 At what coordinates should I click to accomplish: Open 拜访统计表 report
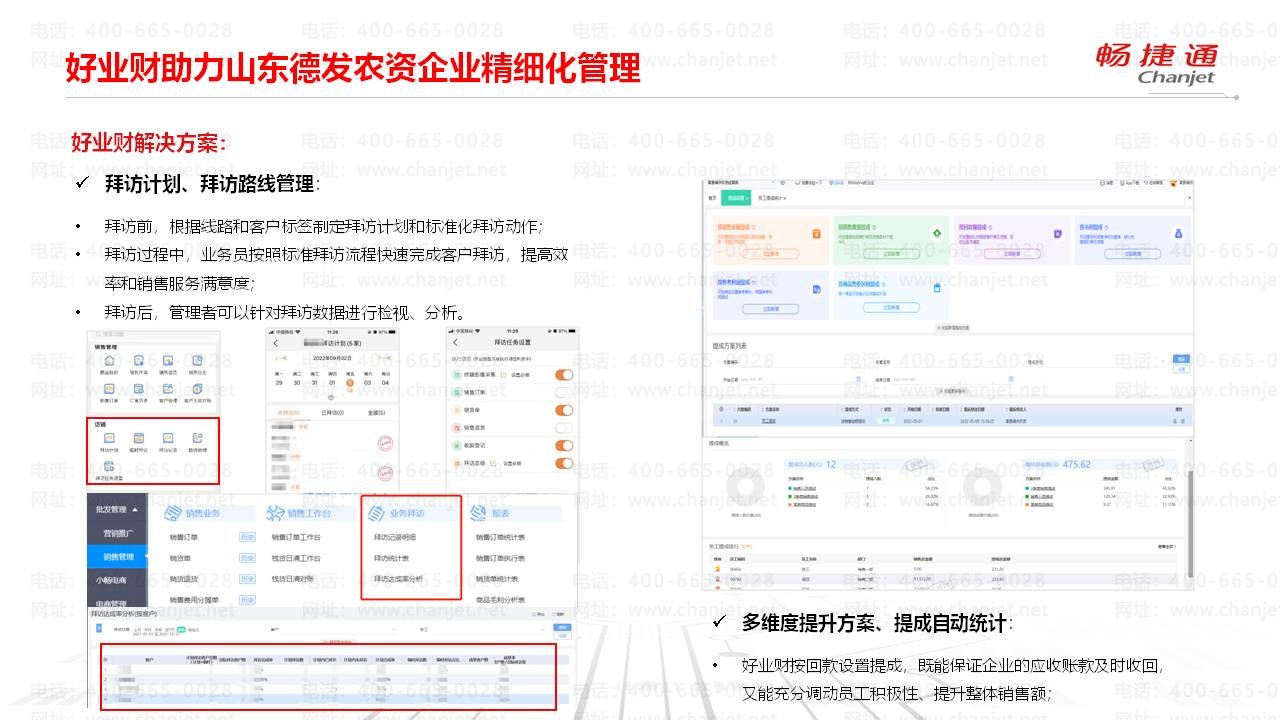point(391,558)
